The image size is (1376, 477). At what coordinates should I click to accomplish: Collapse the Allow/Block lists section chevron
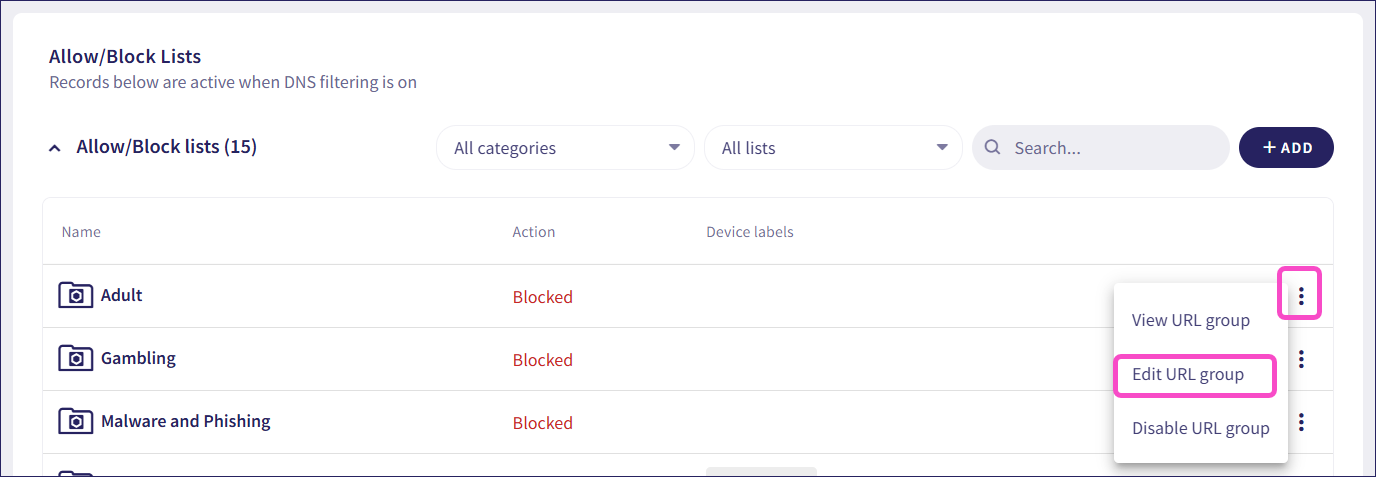point(54,148)
